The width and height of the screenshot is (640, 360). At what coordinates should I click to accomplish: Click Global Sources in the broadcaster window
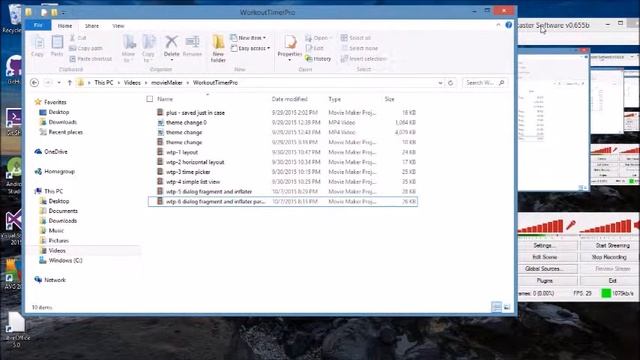tap(545, 269)
